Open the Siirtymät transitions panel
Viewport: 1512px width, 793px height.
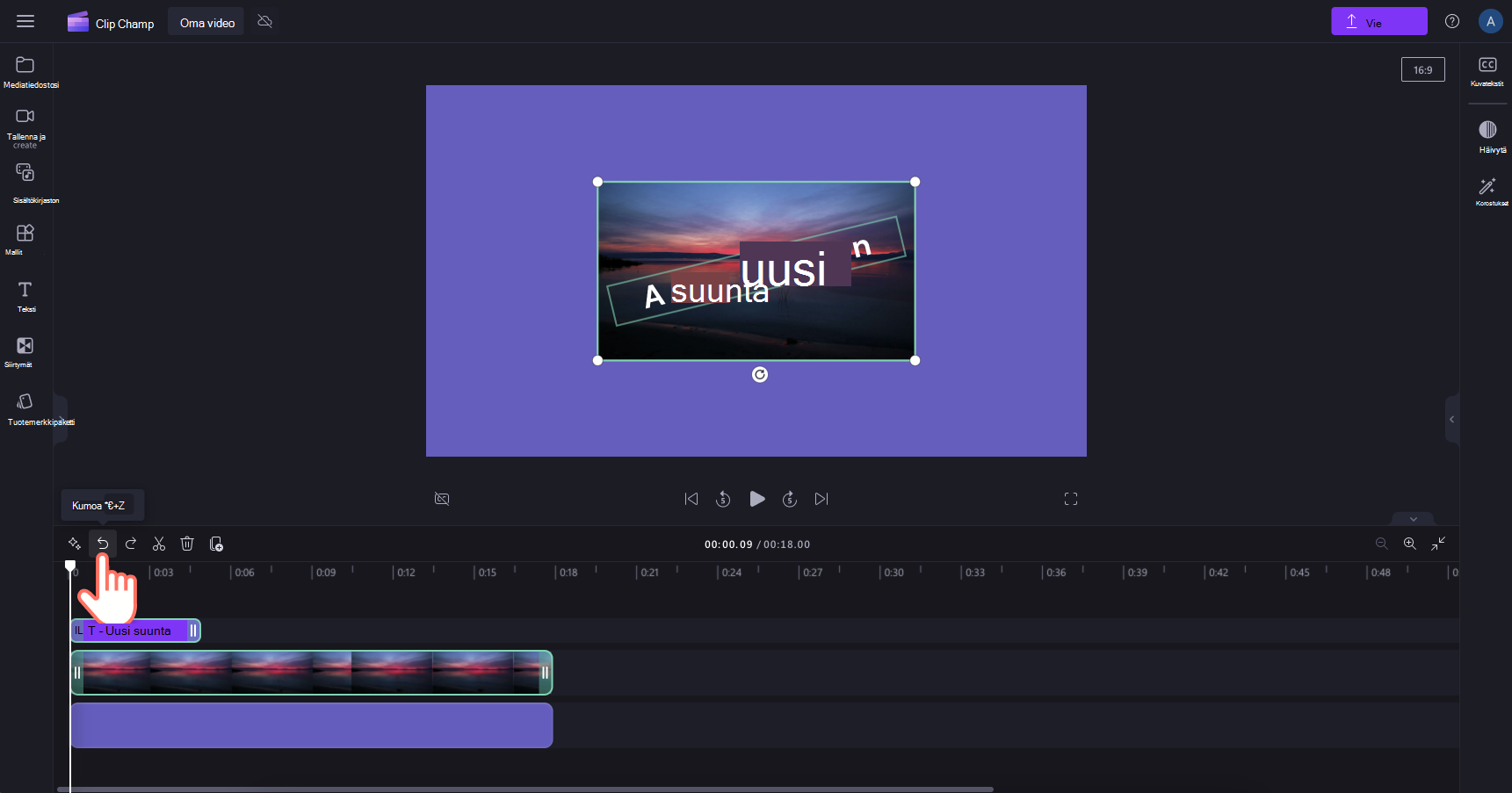coord(25,351)
